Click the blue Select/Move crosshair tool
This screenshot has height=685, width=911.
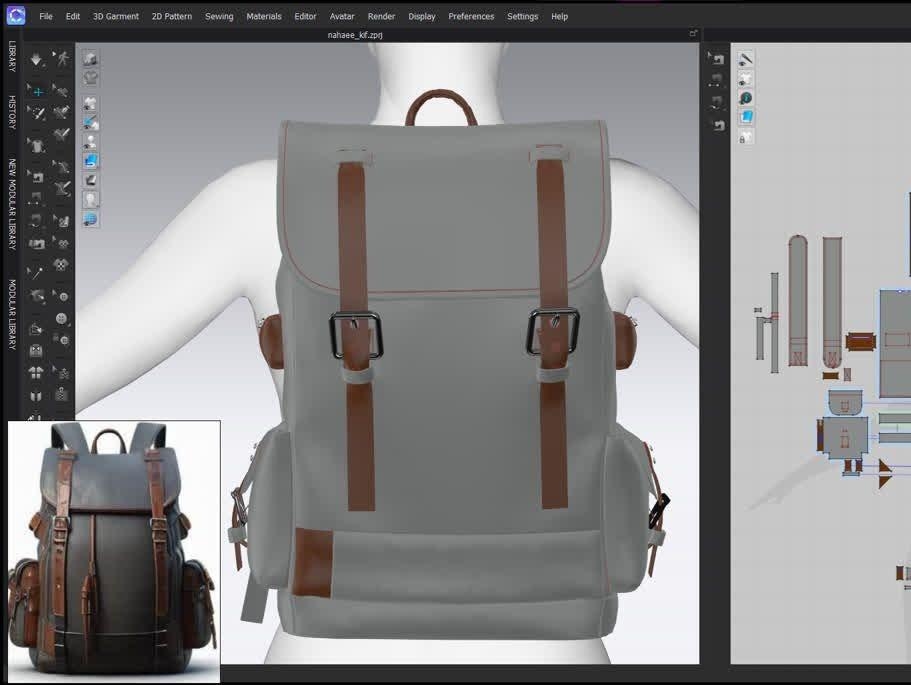click(x=37, y=91)
